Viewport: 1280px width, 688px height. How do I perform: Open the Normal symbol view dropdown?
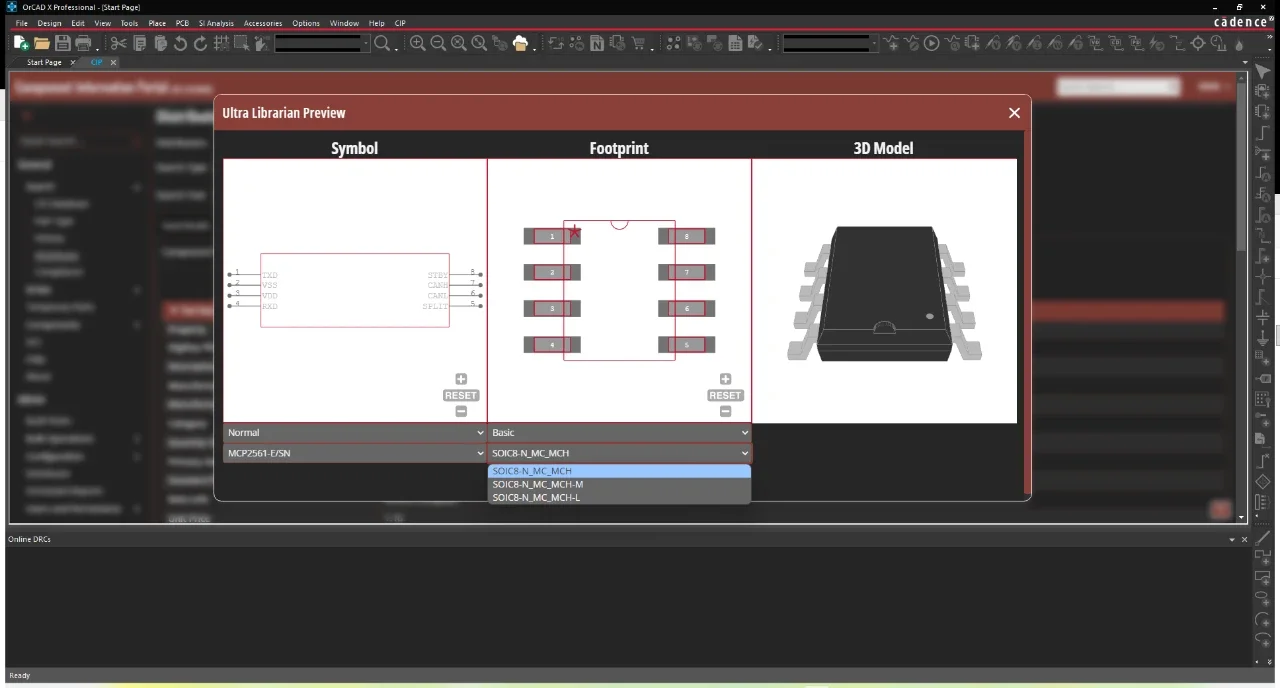coord(355,433)
